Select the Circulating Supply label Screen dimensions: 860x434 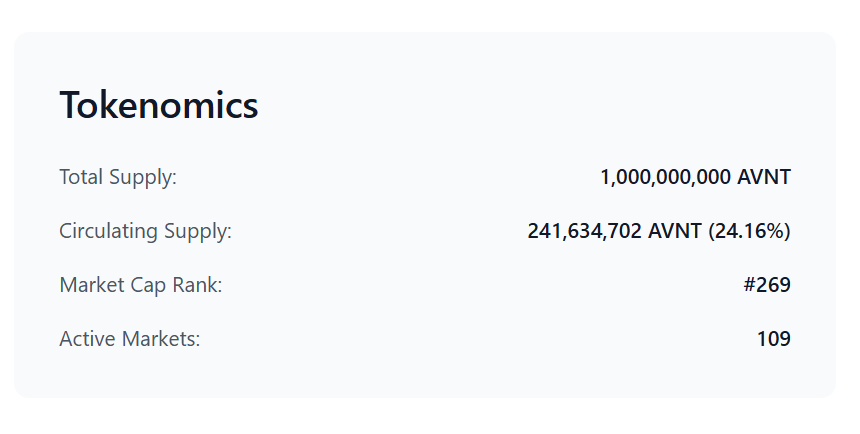tap(145, 231)
